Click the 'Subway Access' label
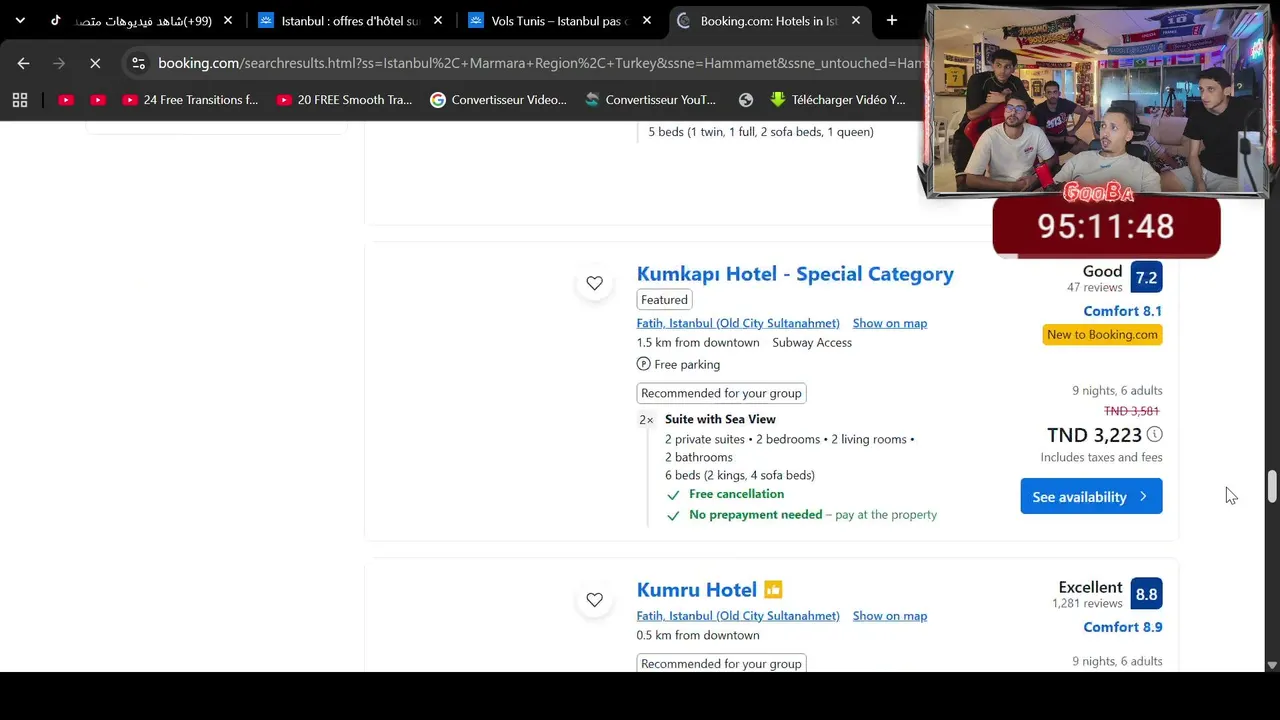1280x720 pixels. (812, 342)
